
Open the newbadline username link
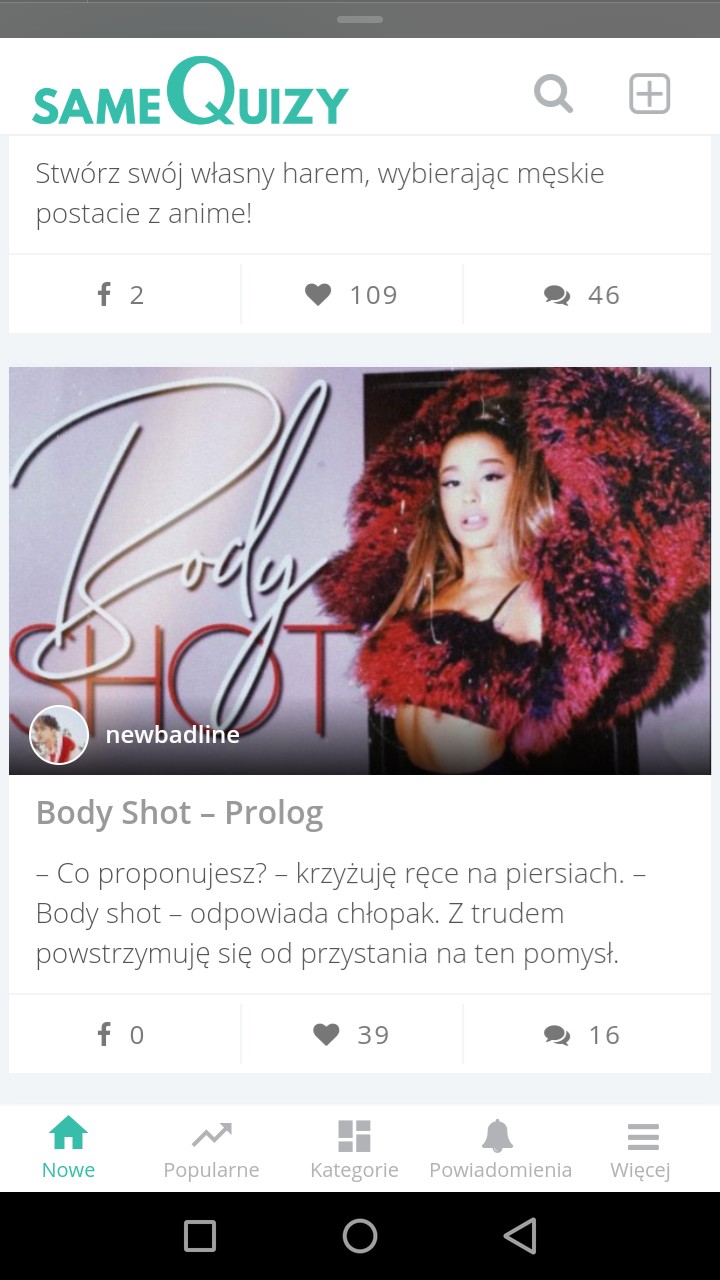pos(173,735)
